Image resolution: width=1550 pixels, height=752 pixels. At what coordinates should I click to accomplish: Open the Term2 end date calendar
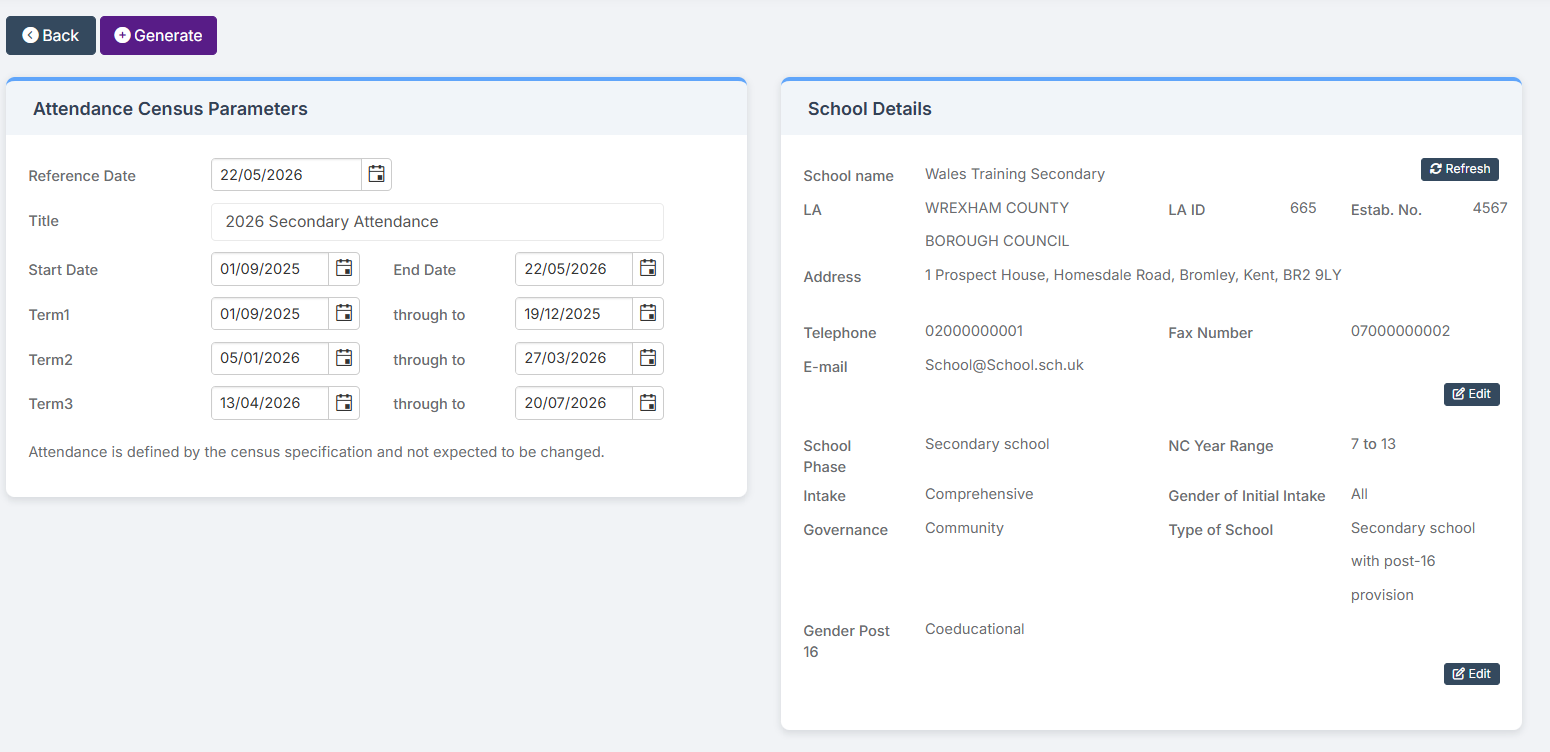pyautogui.click(x=648, y=358)
